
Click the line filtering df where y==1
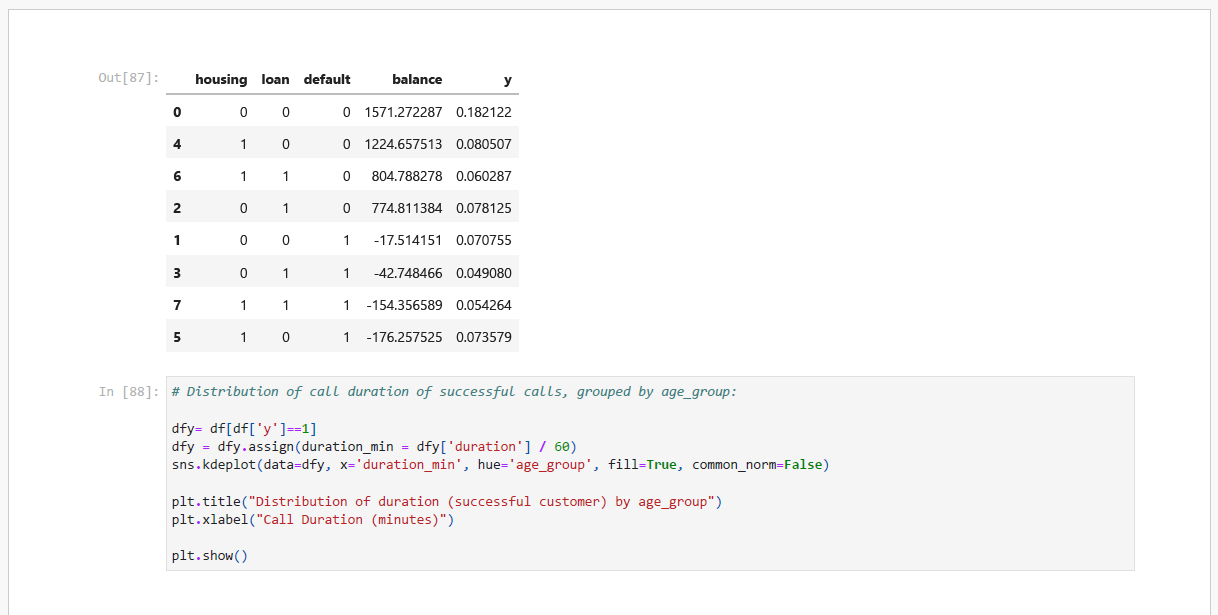[244, 428]
